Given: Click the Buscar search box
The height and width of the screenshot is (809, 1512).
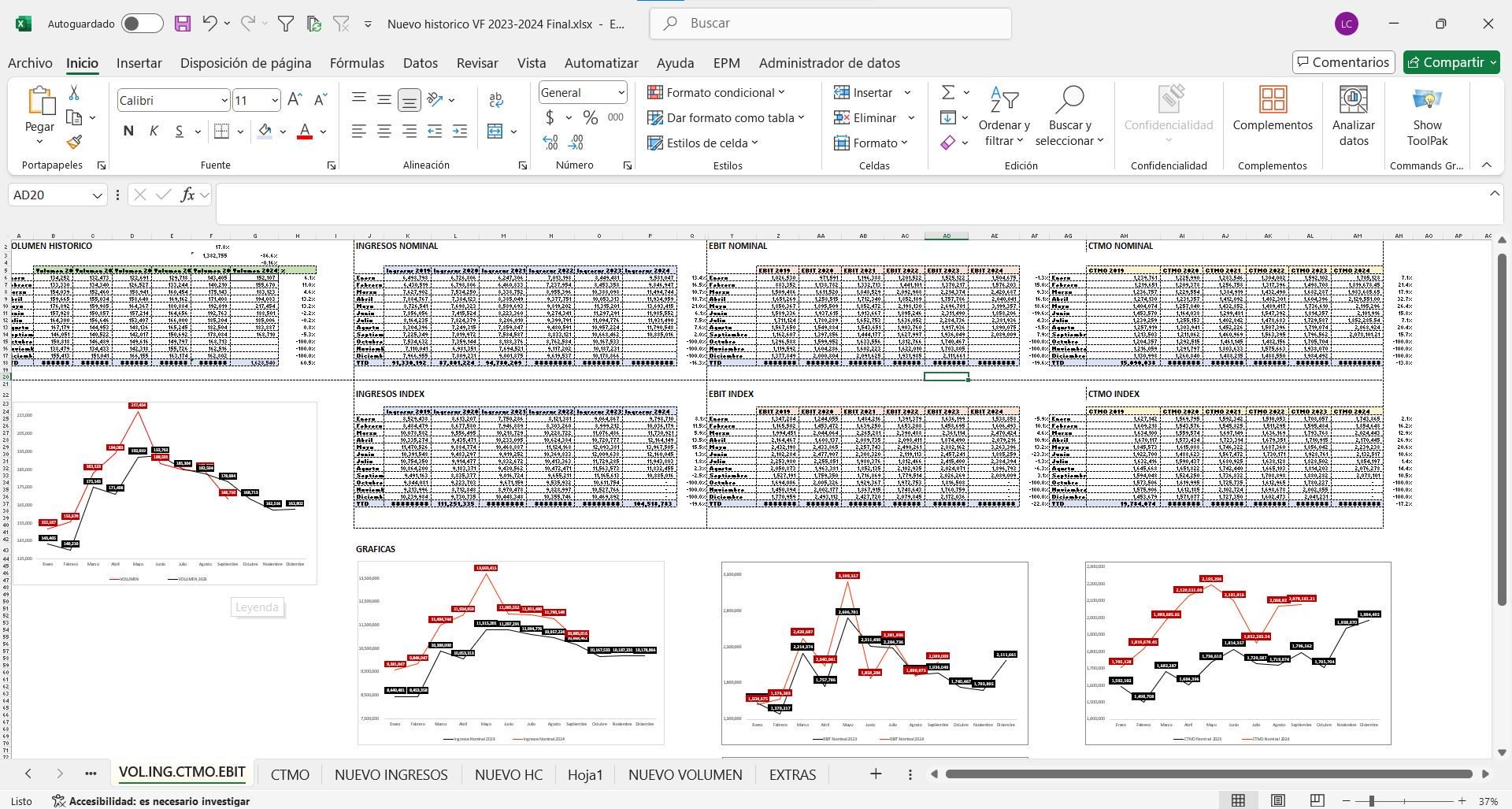Looking at the screenshot, I should click(830, 24).
